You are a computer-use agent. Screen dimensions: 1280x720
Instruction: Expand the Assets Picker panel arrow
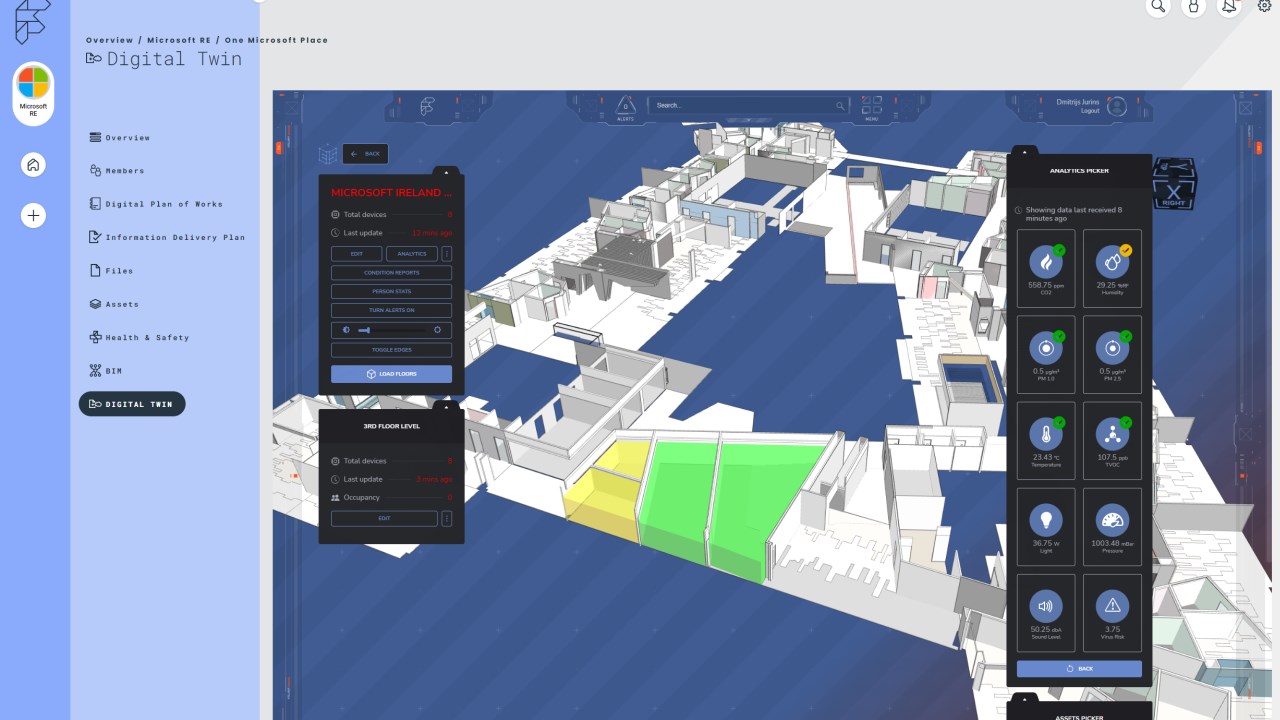[x=1025, y=697]
